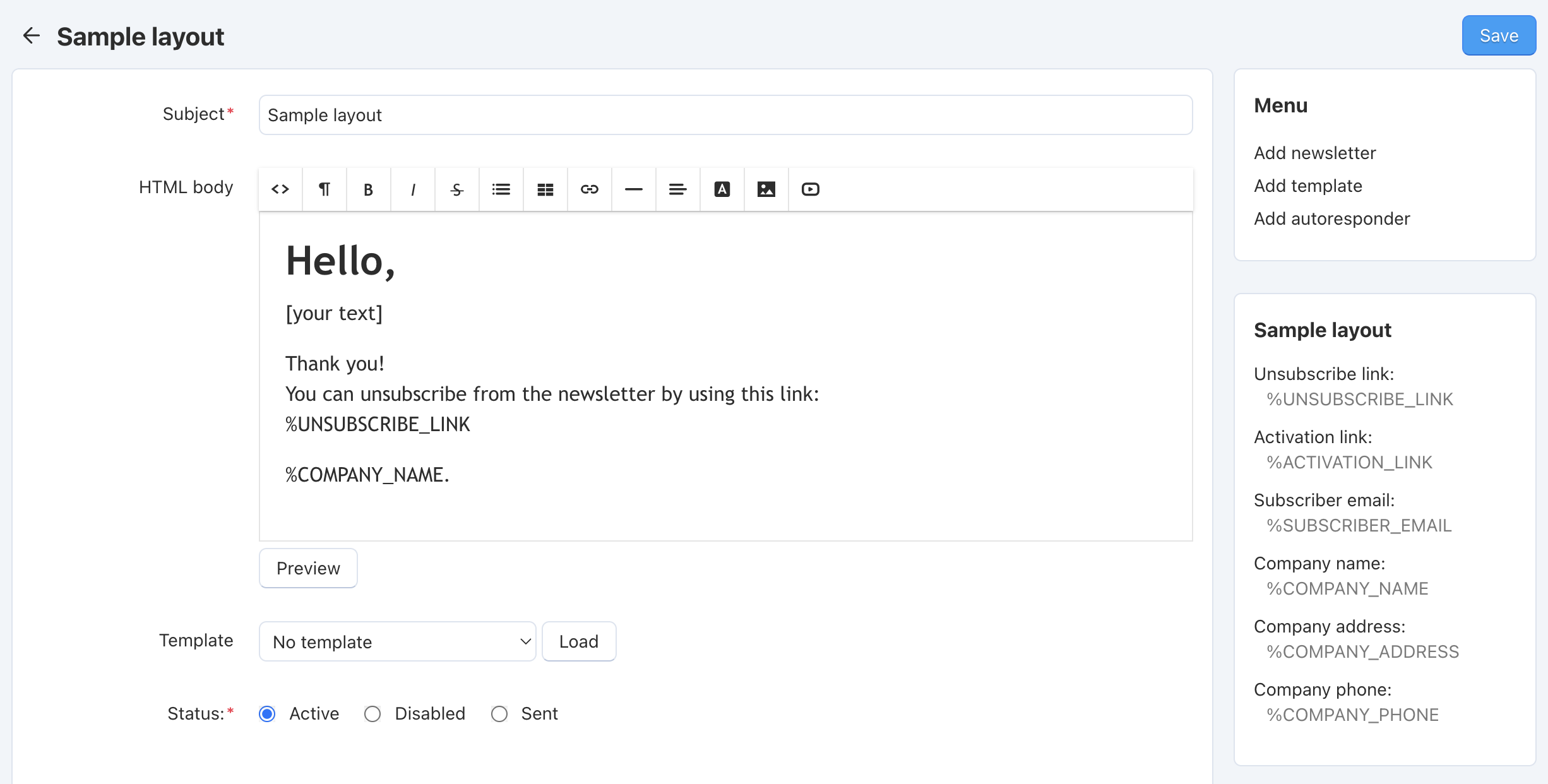Select the Sent status
This screenshot has width=1548, height=784.
pyautogui.click(x=499, y=714)
